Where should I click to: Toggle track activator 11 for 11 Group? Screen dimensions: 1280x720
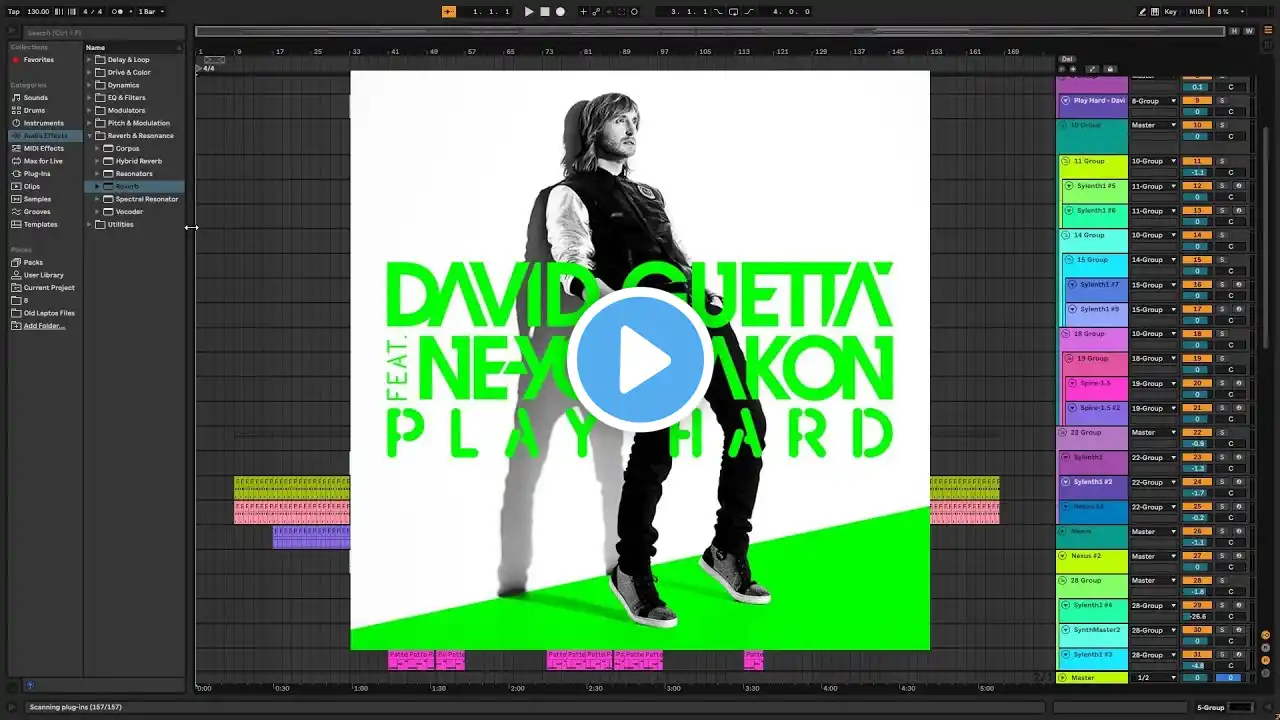point(1196,161)
